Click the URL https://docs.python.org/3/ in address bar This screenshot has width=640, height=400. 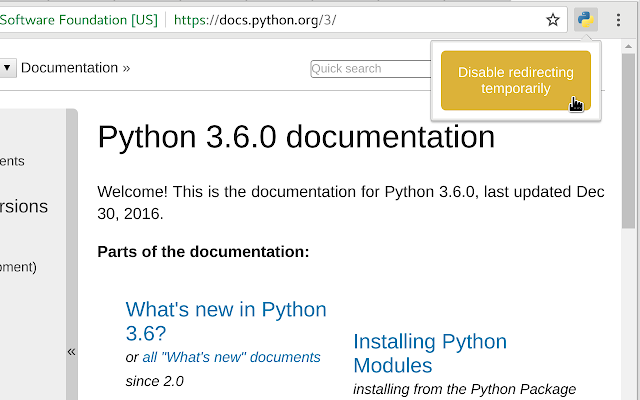pyautogui.click(x=255, y=20)
